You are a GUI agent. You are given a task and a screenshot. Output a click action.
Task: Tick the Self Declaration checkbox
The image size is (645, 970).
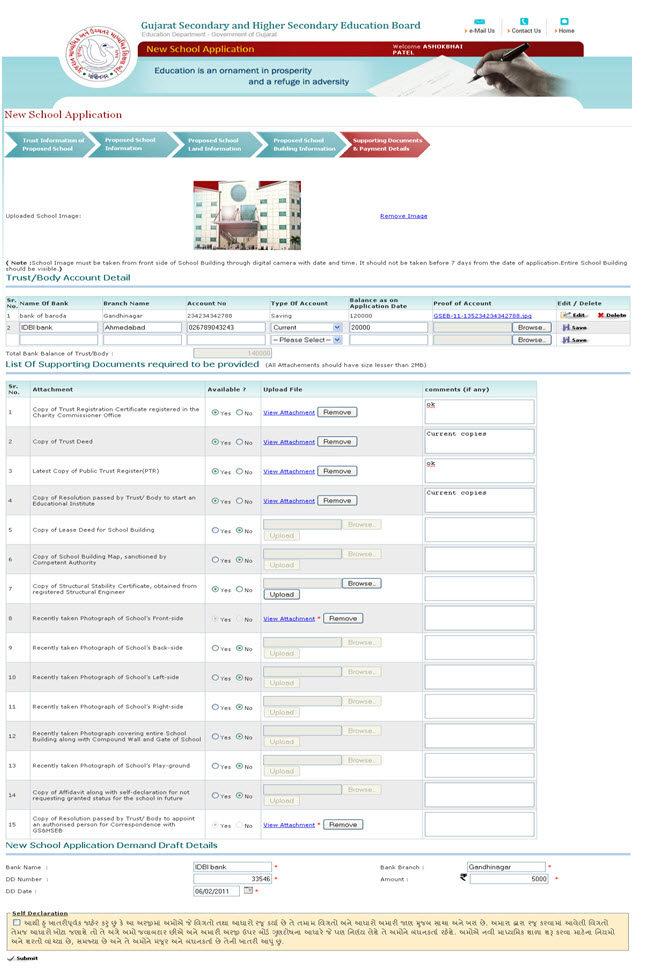[17, 922]
